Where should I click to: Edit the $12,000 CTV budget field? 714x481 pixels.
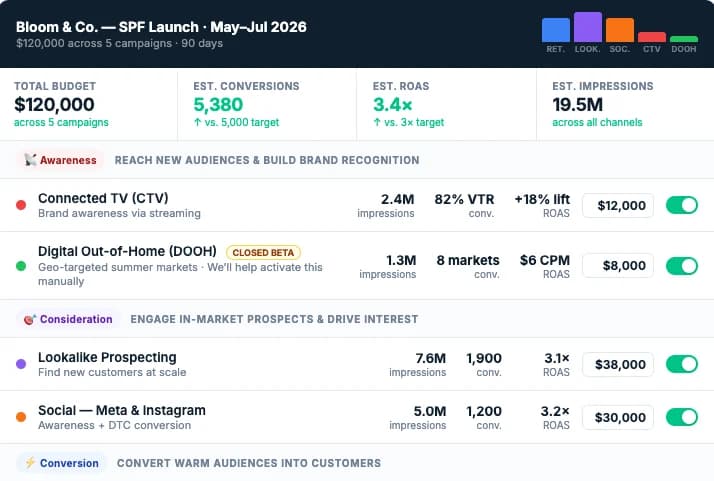pos(618,205)
